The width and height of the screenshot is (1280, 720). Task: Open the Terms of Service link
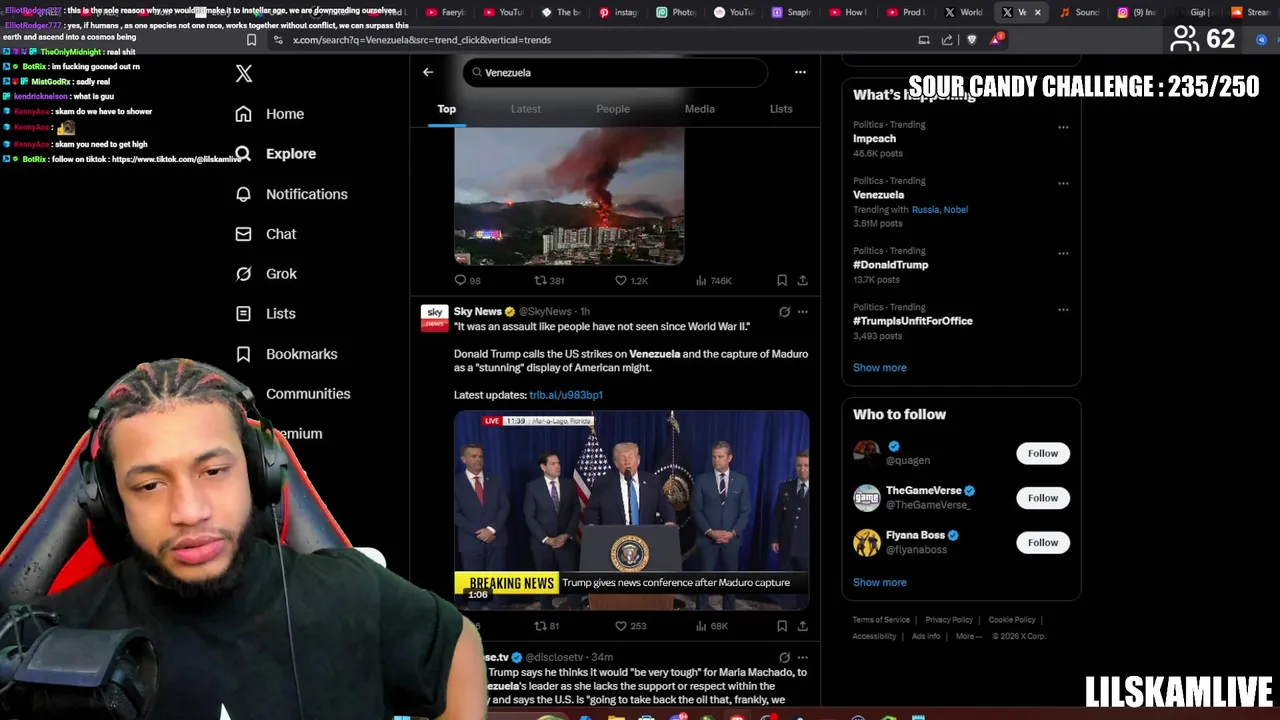click(881, 620)
